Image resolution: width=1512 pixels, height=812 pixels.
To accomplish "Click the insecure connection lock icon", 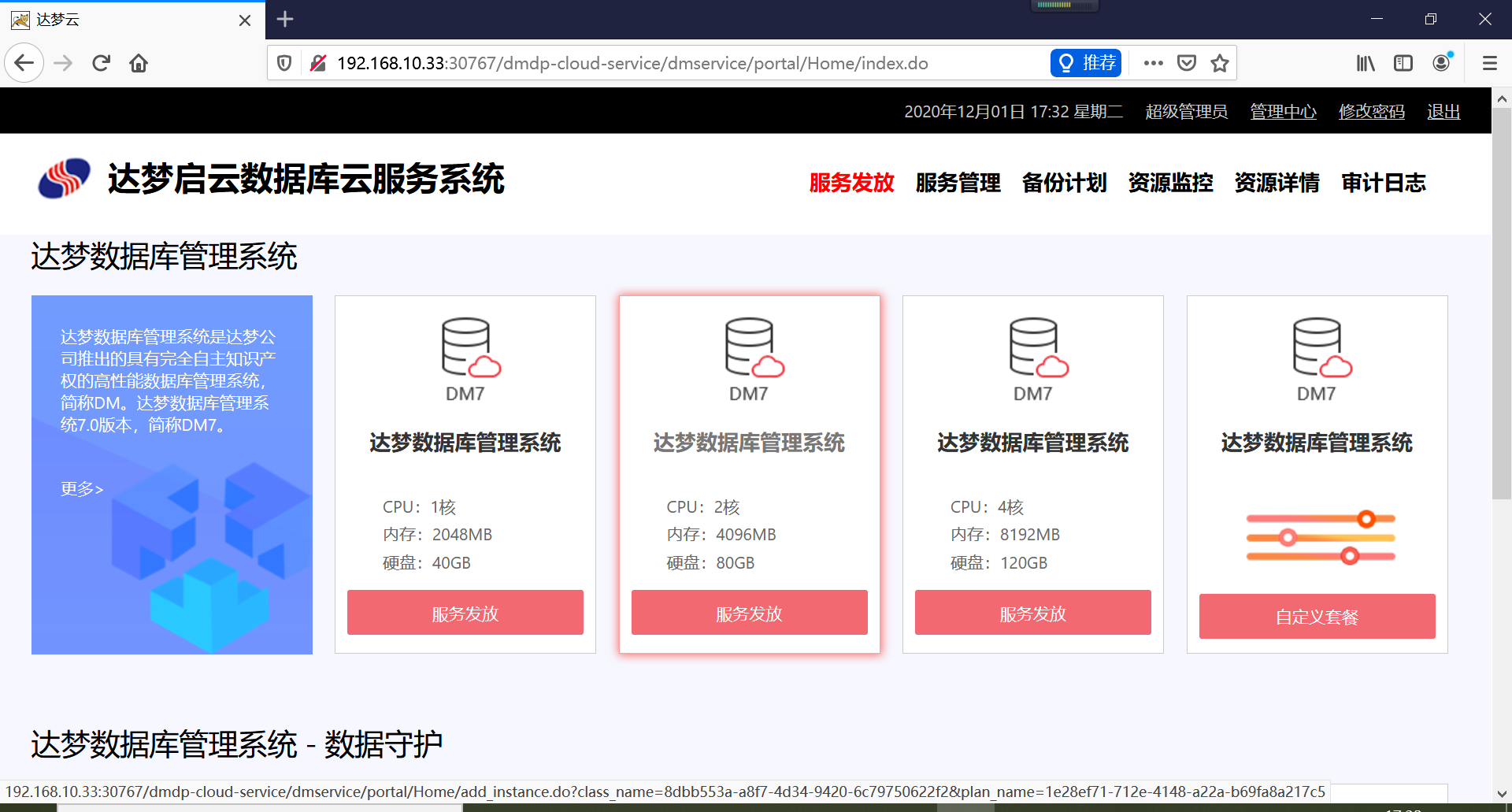I will 318,63.
